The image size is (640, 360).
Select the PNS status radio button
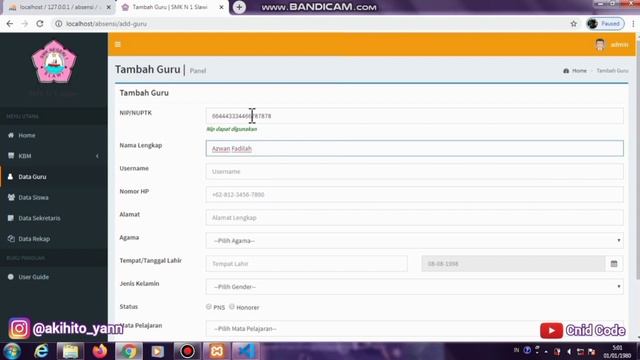coord(209,307)
